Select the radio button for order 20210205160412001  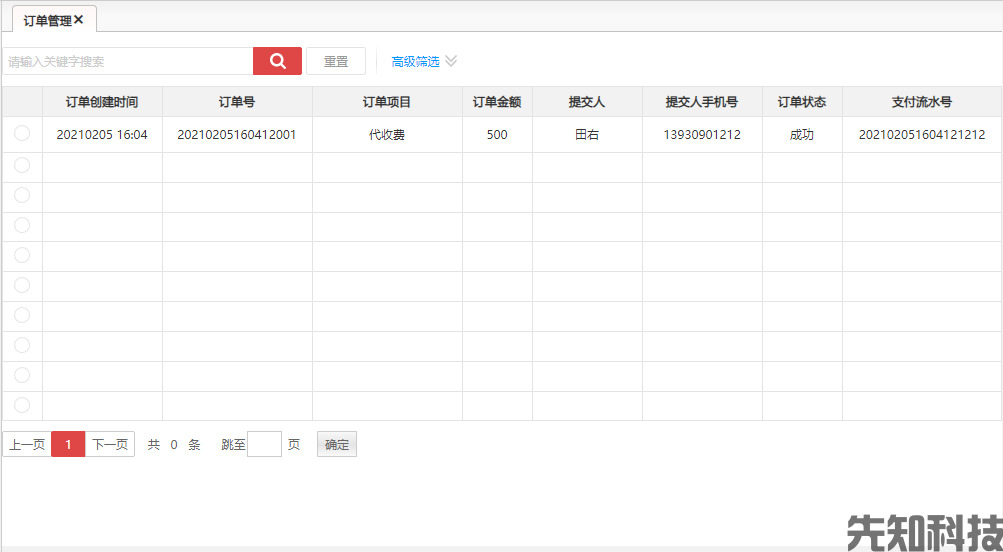(22, 134)
